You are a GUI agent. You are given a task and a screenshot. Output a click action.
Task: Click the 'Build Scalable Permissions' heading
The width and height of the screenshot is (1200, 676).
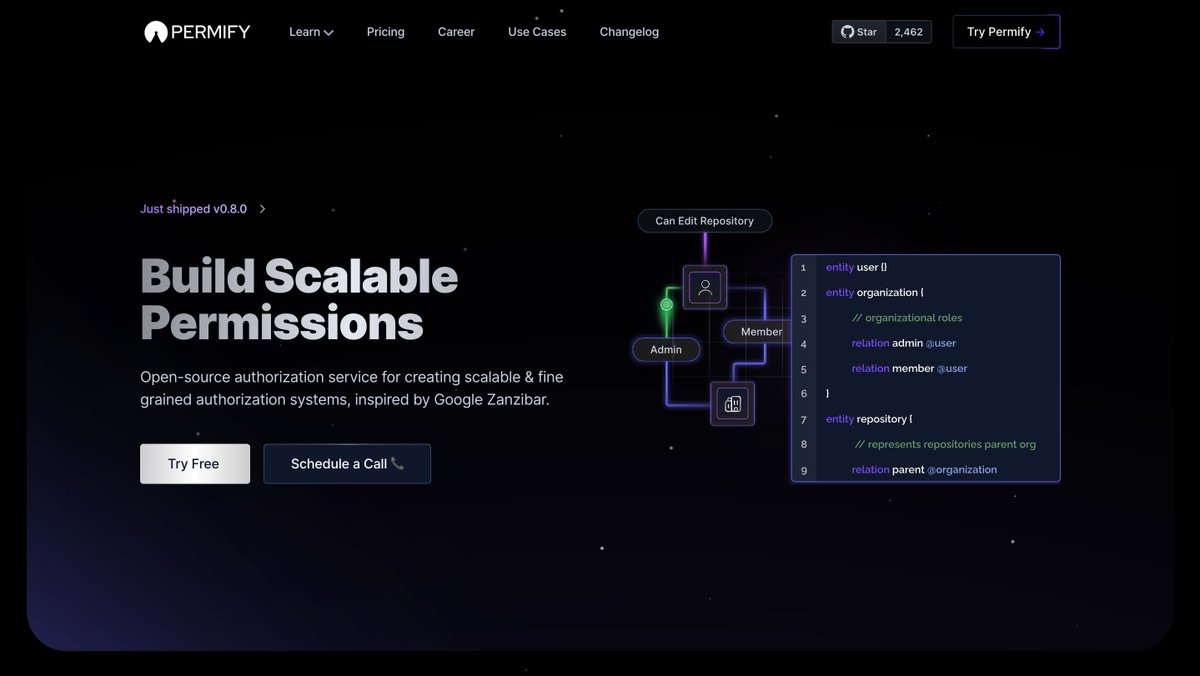(299, 299)
